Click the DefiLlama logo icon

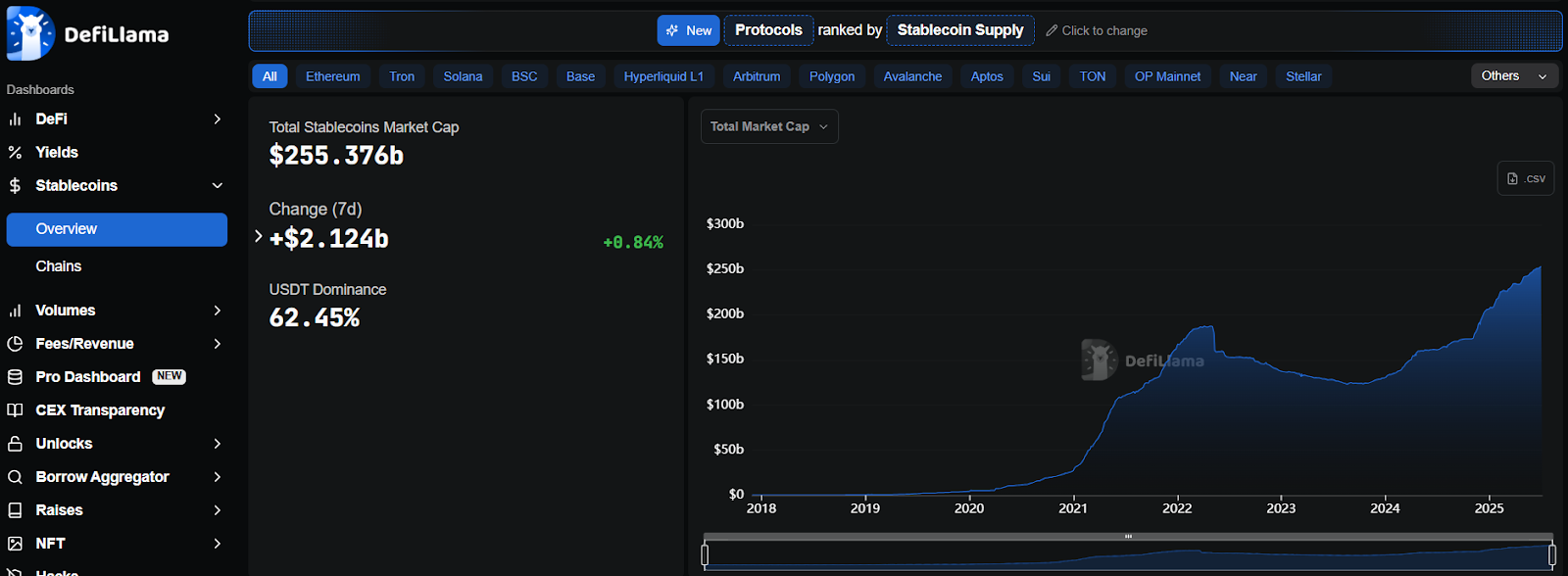coord(30,32)
